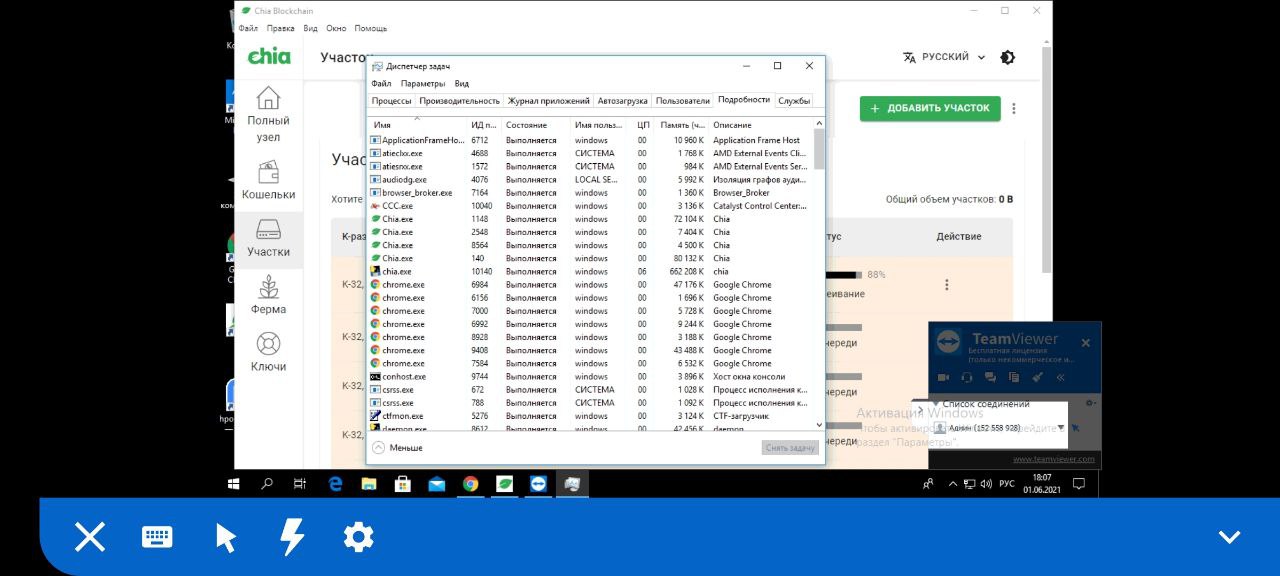Open Ключи in Chia sidebar
The width and height of the screenshot is (1280, 576).
(x=268, y=353)
